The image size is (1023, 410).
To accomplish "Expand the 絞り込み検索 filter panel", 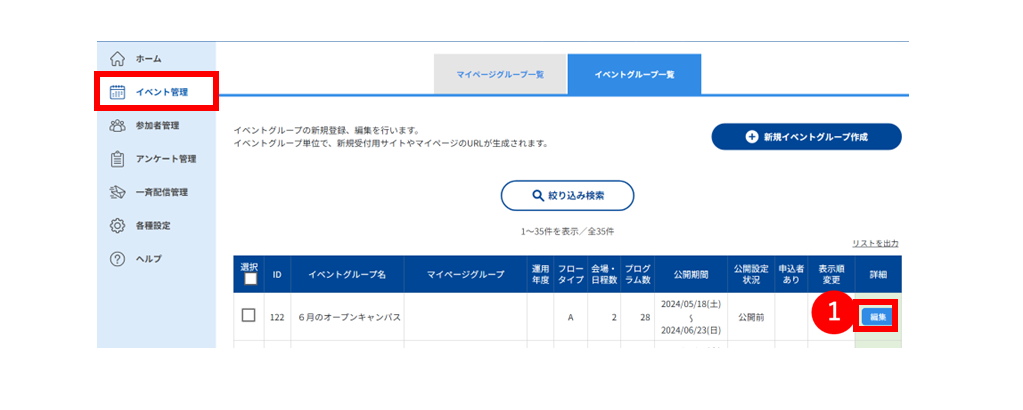I will [568, 195].
